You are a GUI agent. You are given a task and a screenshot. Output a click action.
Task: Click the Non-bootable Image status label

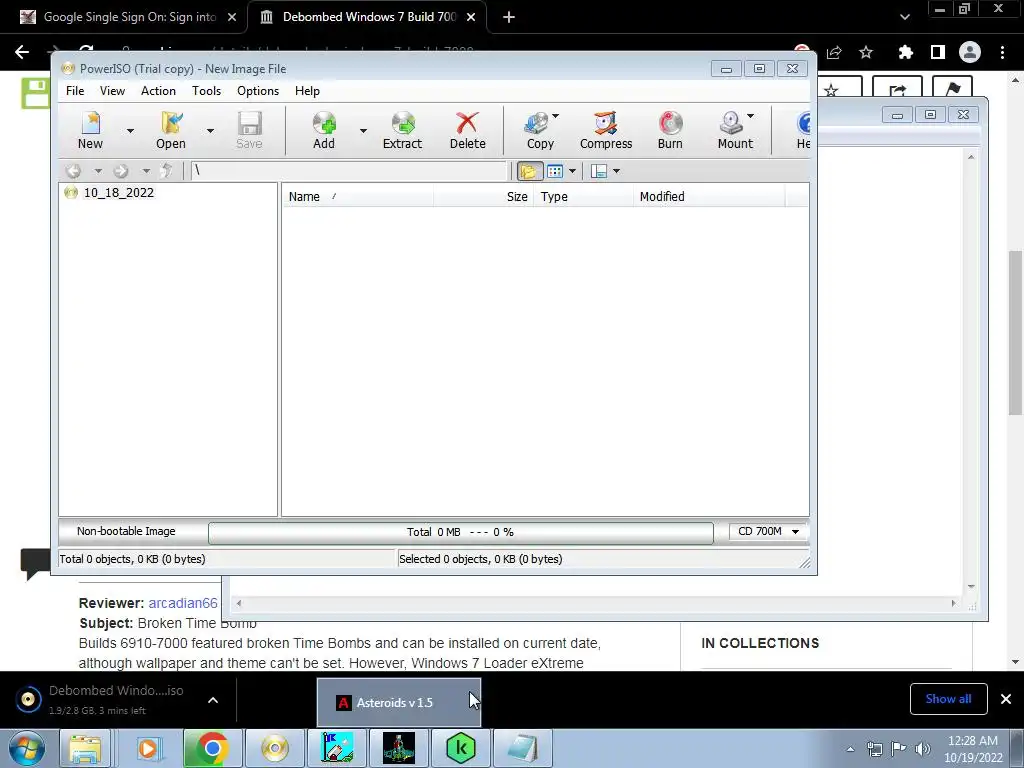(126, 532)
